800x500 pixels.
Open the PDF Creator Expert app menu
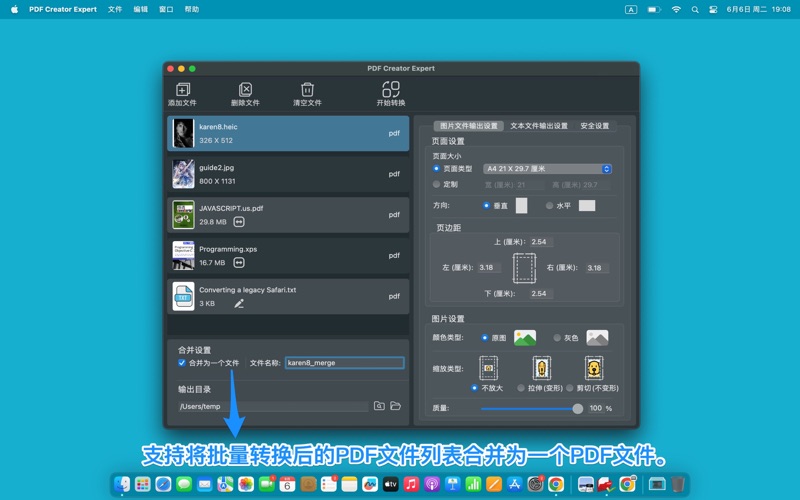[x=63, y=9]
